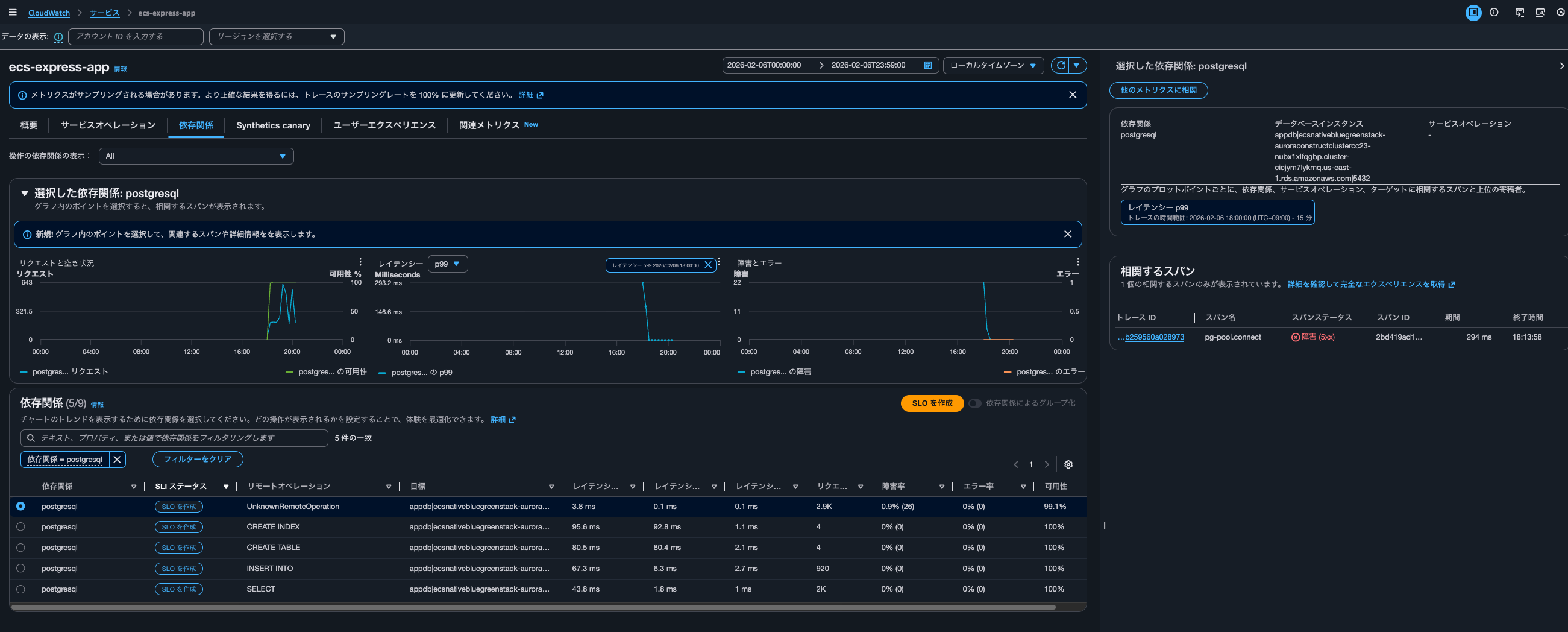
Task: Open the p99 latency percentile dropdown
Action: pyautogui.click(x=447, y=264)
